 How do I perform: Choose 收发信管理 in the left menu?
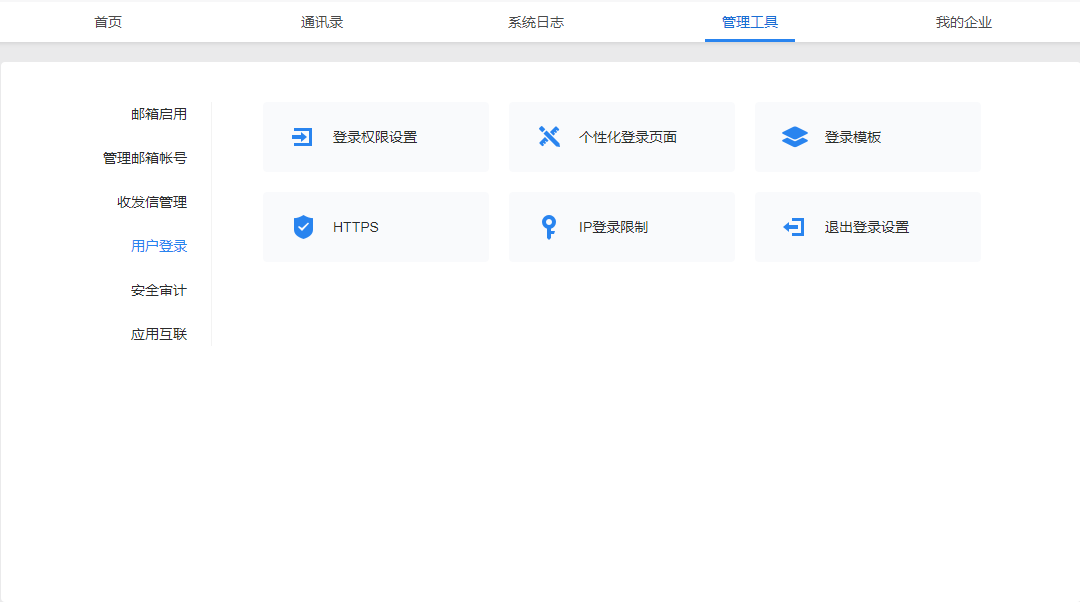point(152,202)
